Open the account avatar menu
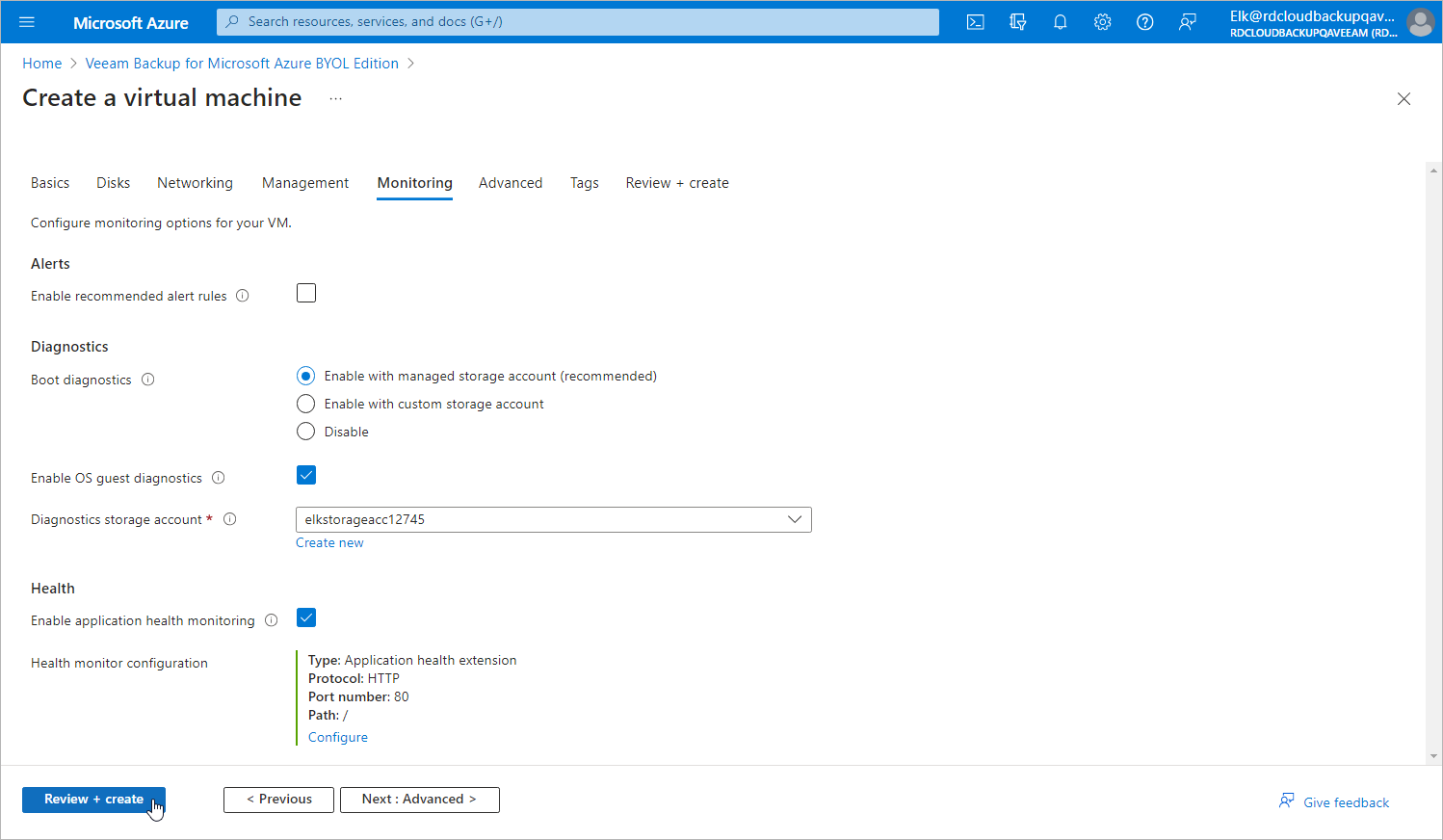 (1420, 22)
